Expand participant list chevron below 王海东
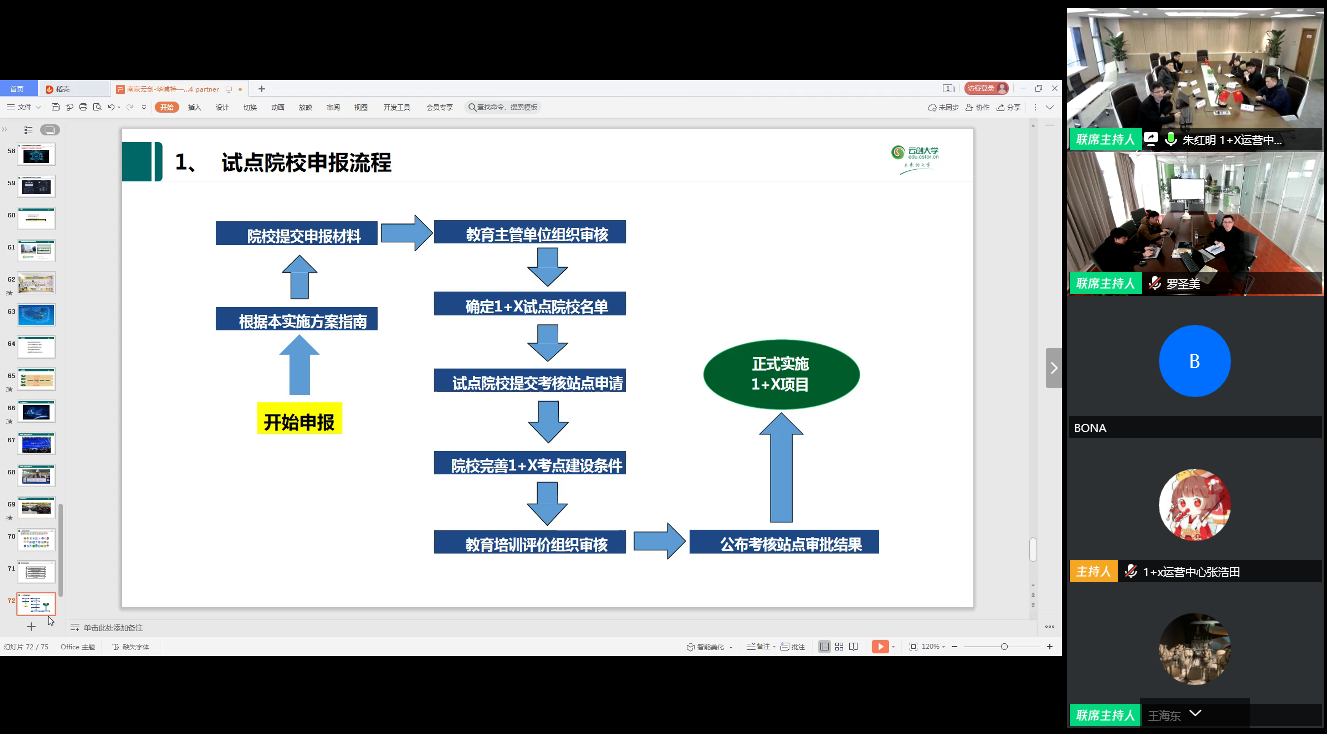1327x734 pixels. [1195, 714]
